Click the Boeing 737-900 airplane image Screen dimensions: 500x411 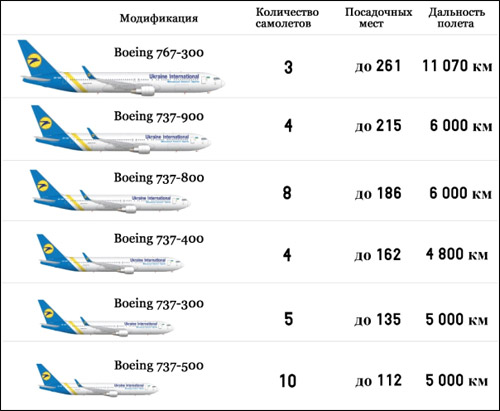coord(121,130)
